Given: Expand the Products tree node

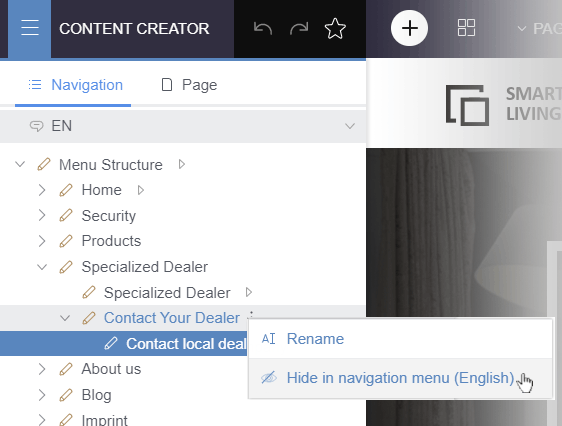Looking at the screenshot, I should [42, 241].
